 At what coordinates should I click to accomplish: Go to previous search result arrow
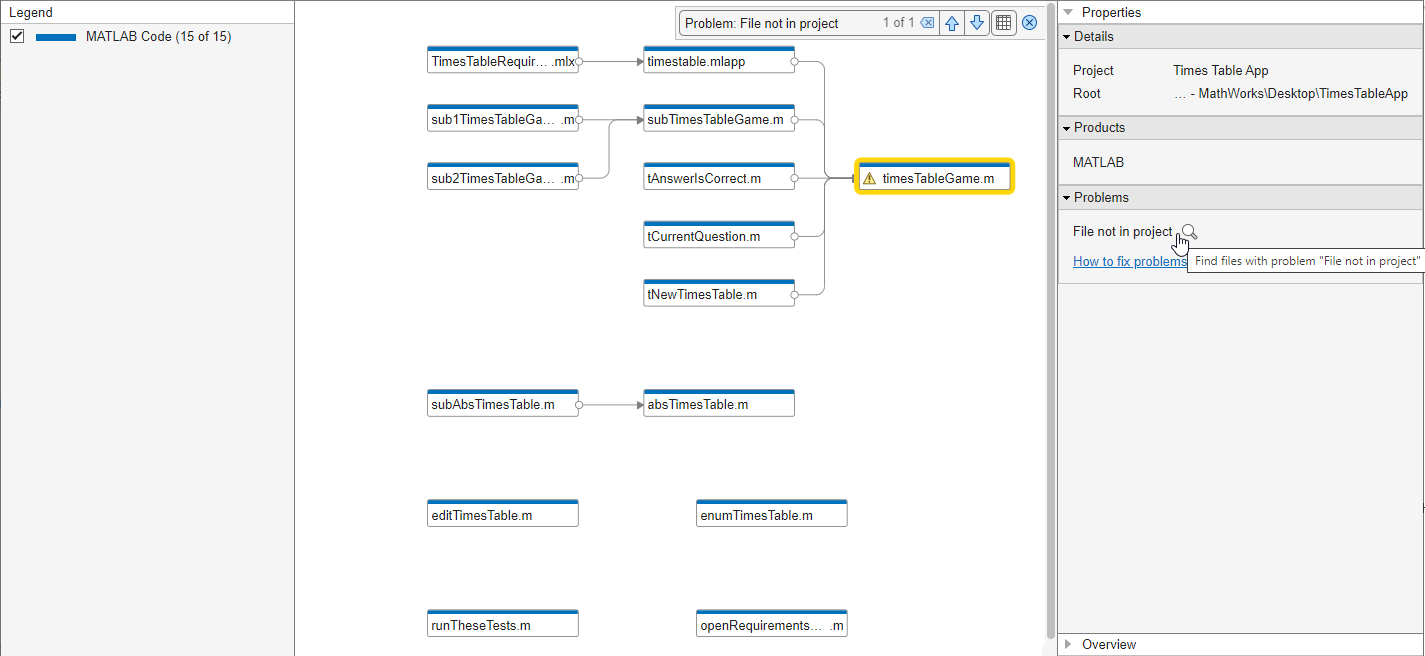(953, 23)
